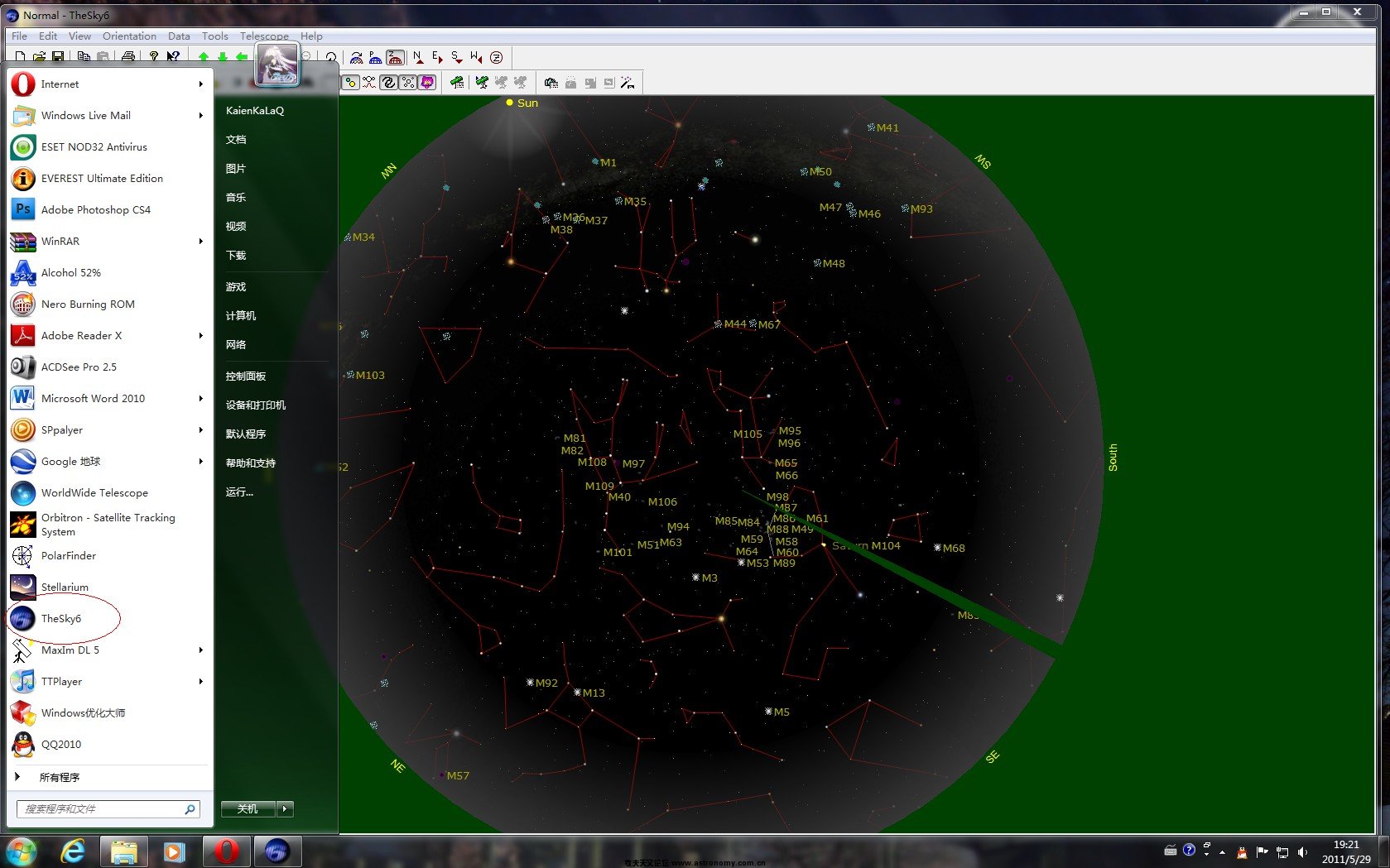The width and height of the screenshot is (1390, 868).
Task: Click the look South (S) icon
Action: [457, 57]
